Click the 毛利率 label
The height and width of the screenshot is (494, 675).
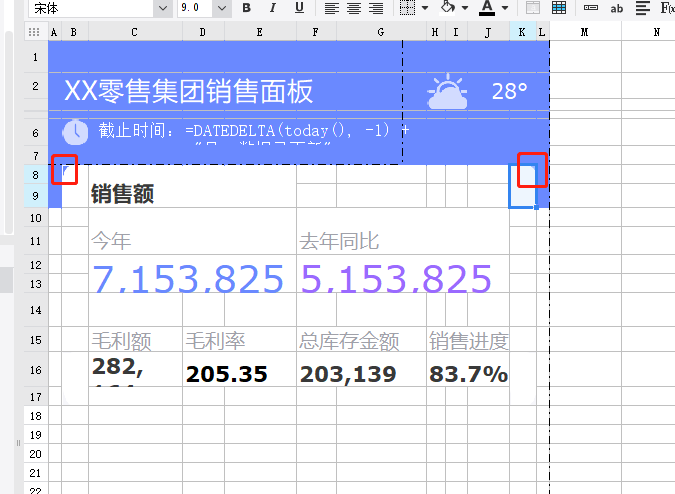pyautogui.click(x=215, y=341)
